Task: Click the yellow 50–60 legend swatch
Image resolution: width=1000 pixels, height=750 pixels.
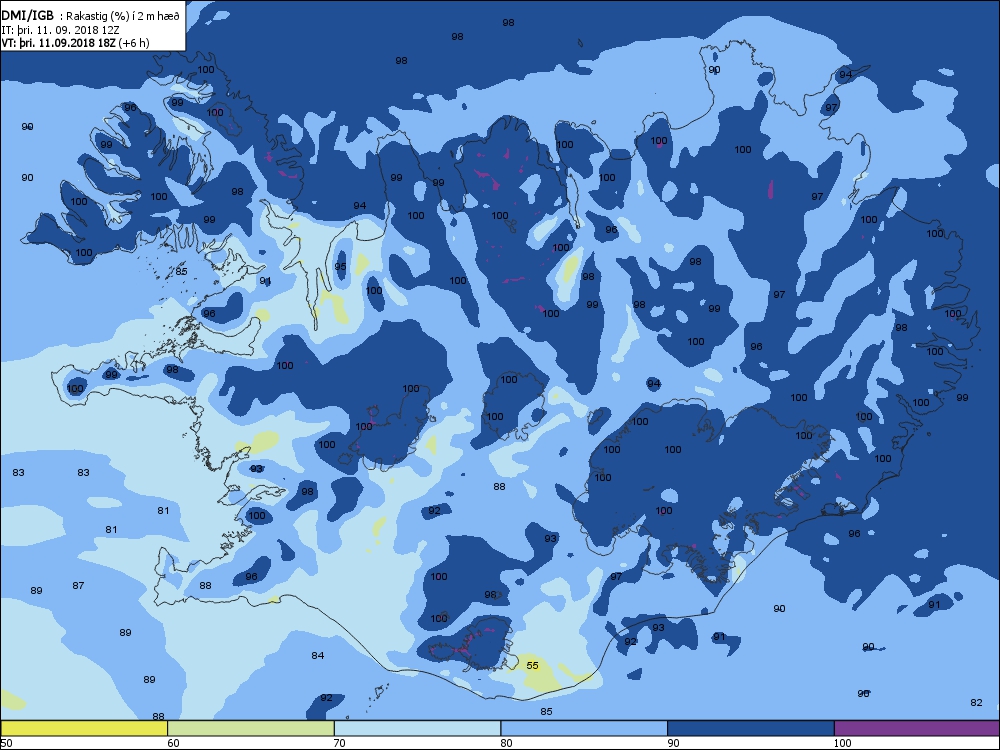Action: point(84,728)
